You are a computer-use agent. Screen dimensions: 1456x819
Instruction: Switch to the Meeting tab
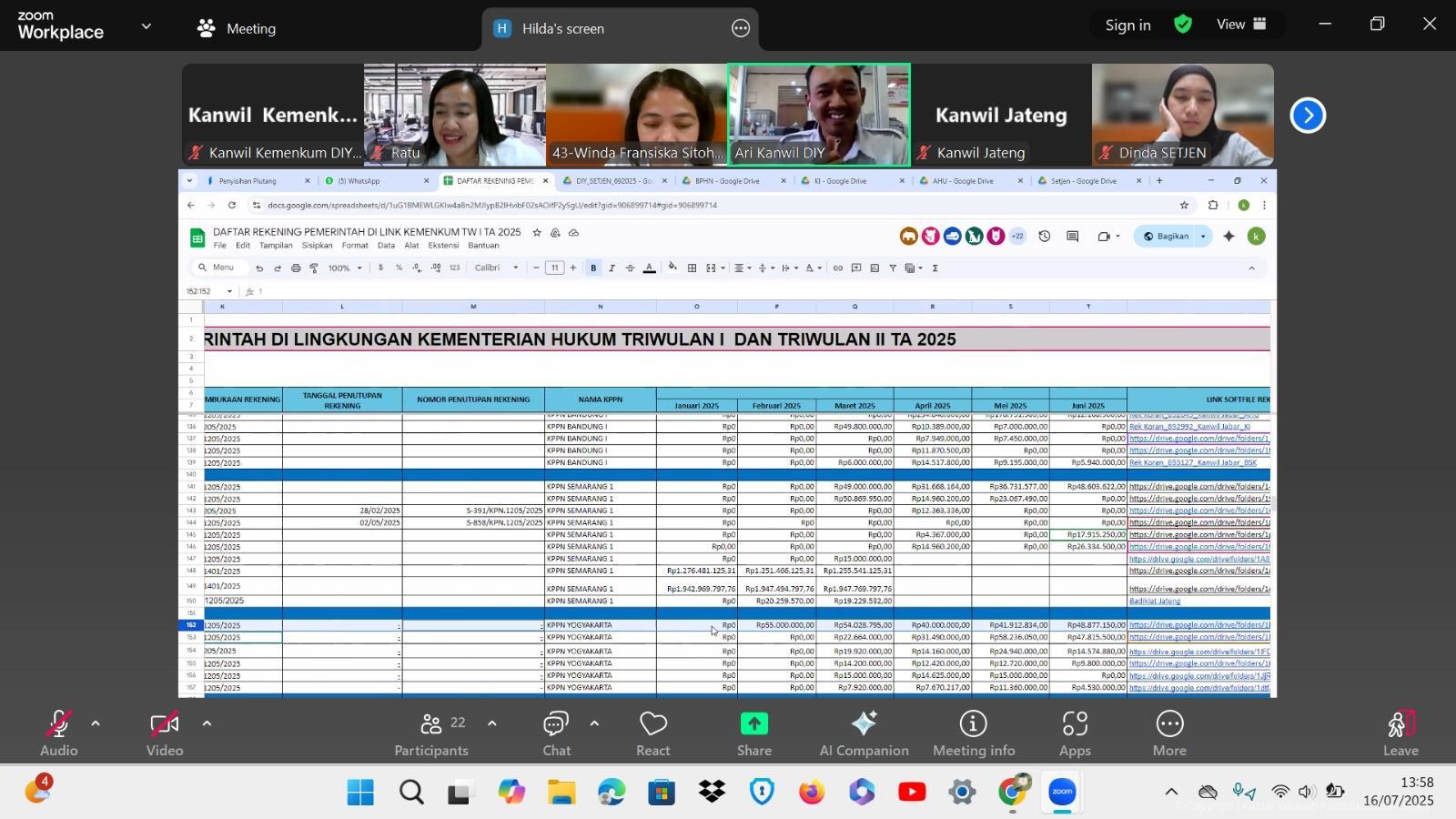(237, 28)
